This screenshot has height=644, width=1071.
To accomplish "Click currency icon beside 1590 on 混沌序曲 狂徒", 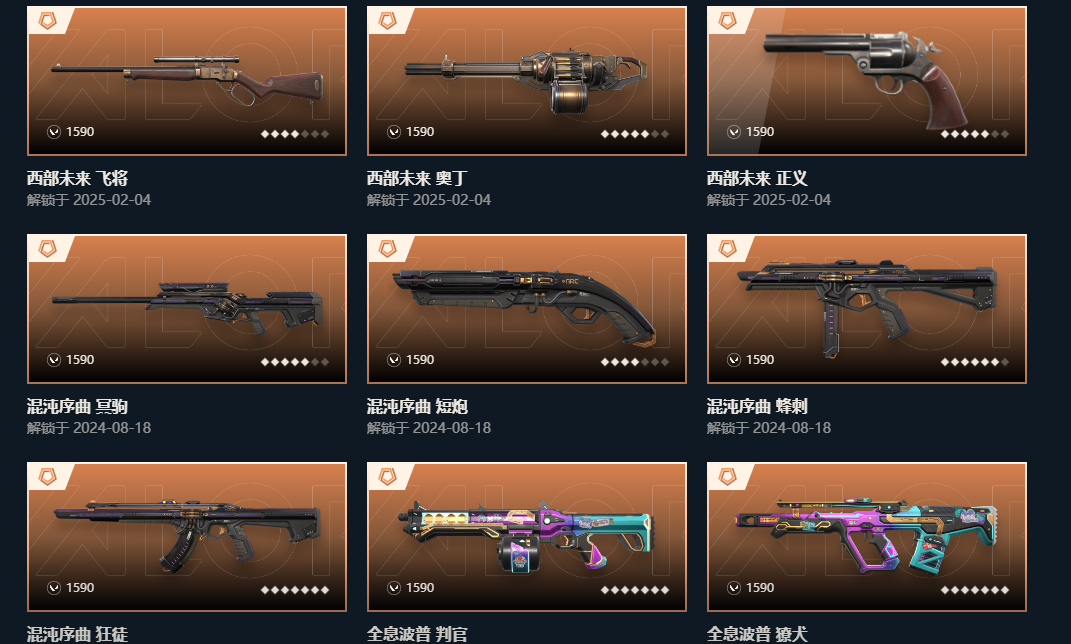I will [54, 587].
